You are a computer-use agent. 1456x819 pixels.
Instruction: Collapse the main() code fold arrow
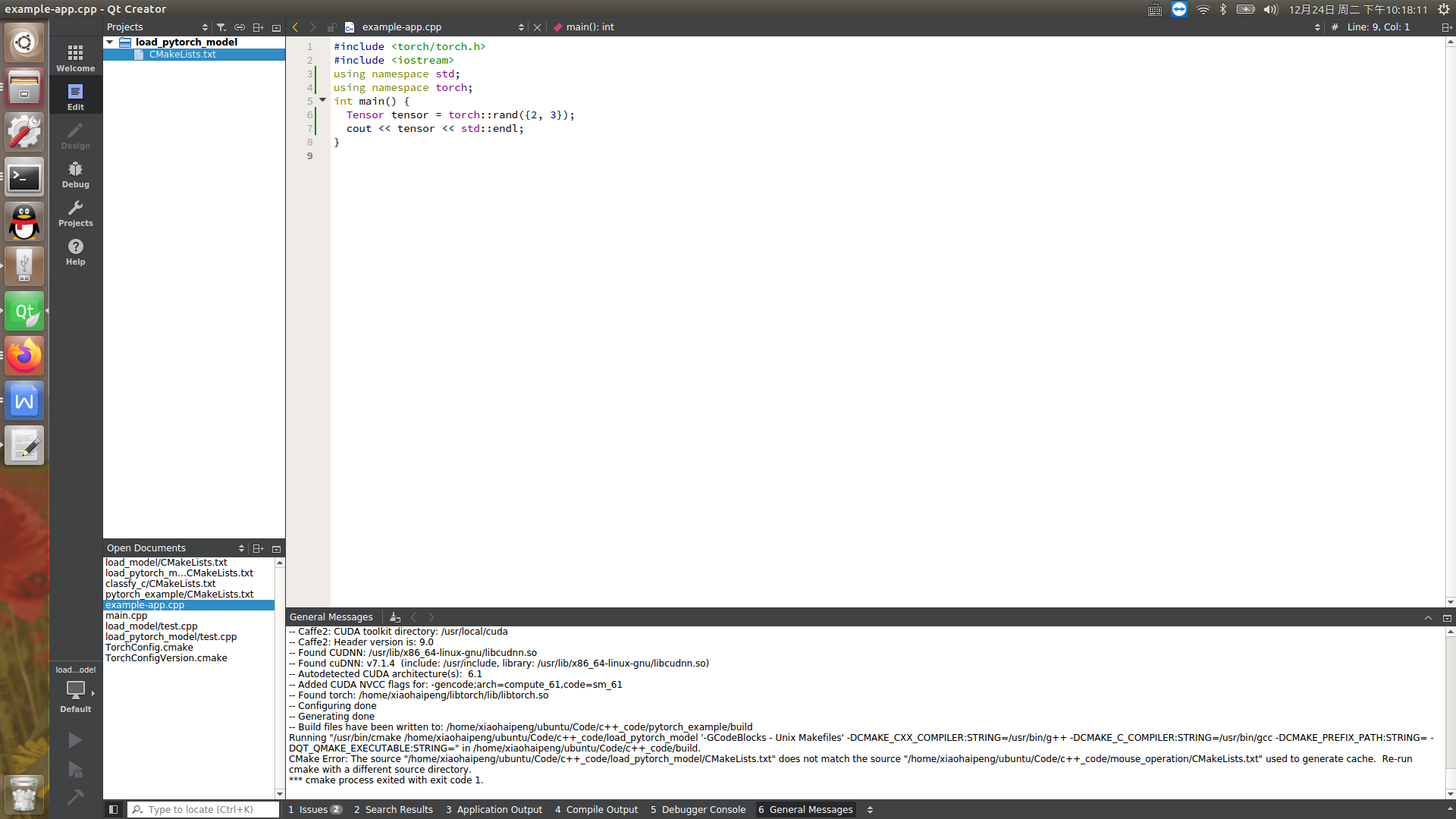point(322,100)
